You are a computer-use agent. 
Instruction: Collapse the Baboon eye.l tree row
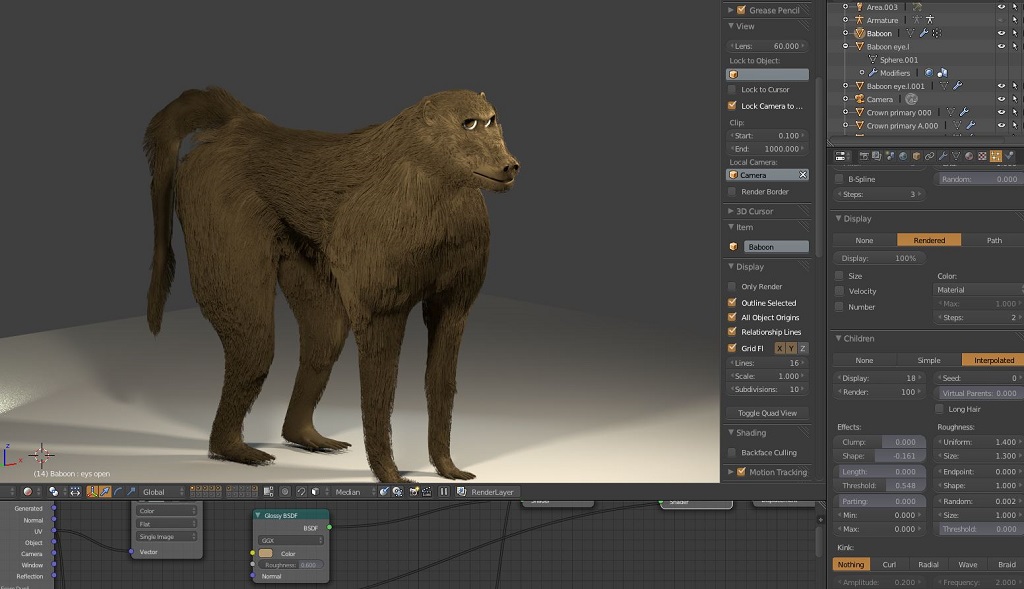click(845, 46)
